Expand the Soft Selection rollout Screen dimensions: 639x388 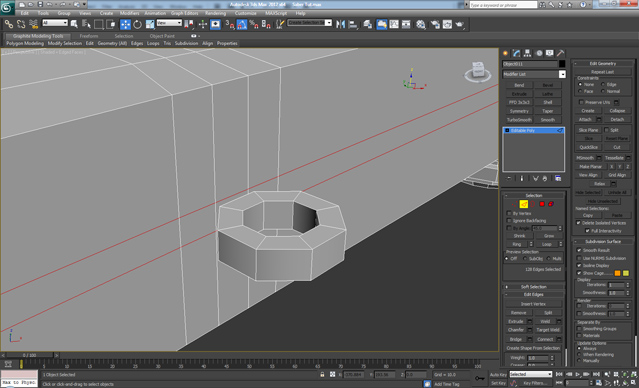[x=534, y=287]
